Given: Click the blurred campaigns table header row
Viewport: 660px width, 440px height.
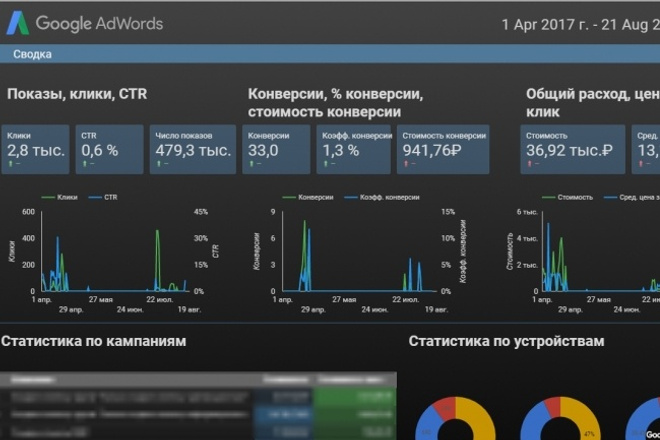Looking at the screenshot, I should click(198, 379).
